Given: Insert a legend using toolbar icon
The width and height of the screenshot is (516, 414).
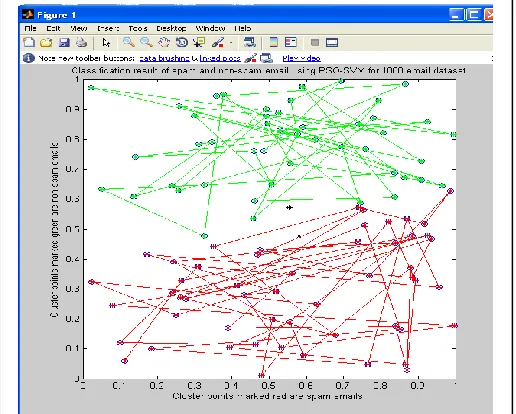Looking at the screenshot, I should 291,42.
